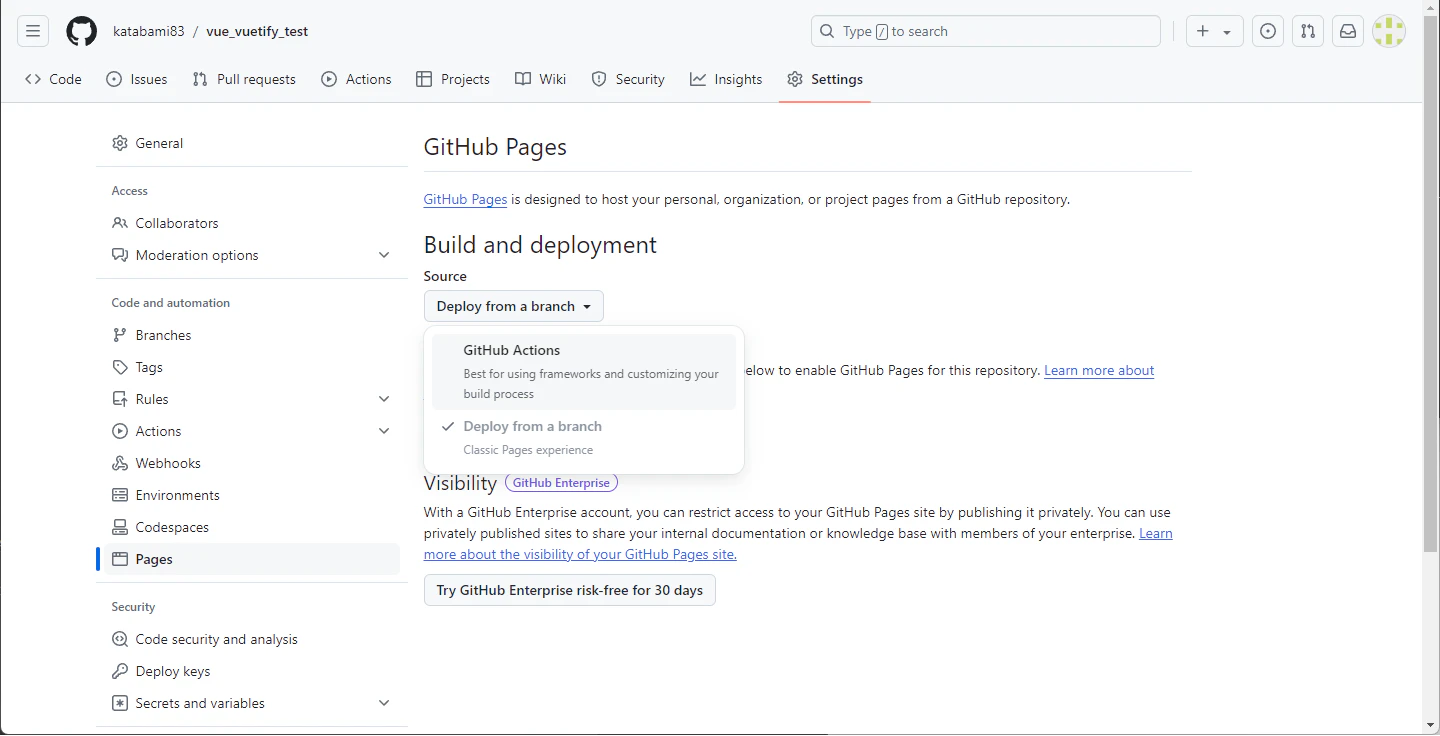This screenshot has height=736, width=1440.
Task: Open katabami83 user profile link
Action: [x=149, y=31]
